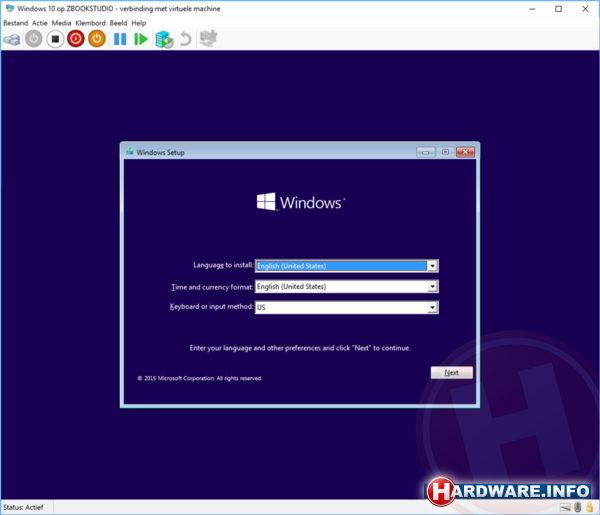Click the Status: Actief text
Screen dimensions: 600x515
pos(23,507)
